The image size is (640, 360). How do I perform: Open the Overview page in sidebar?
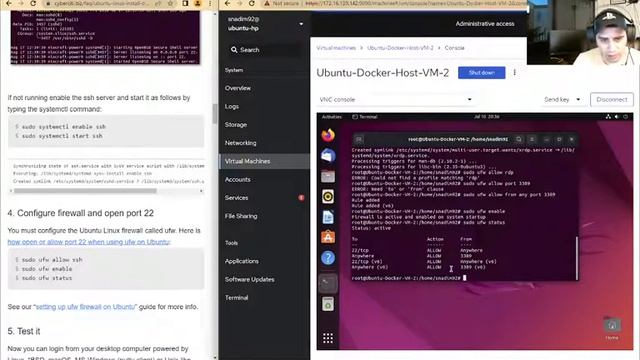[x=238, y=88]
